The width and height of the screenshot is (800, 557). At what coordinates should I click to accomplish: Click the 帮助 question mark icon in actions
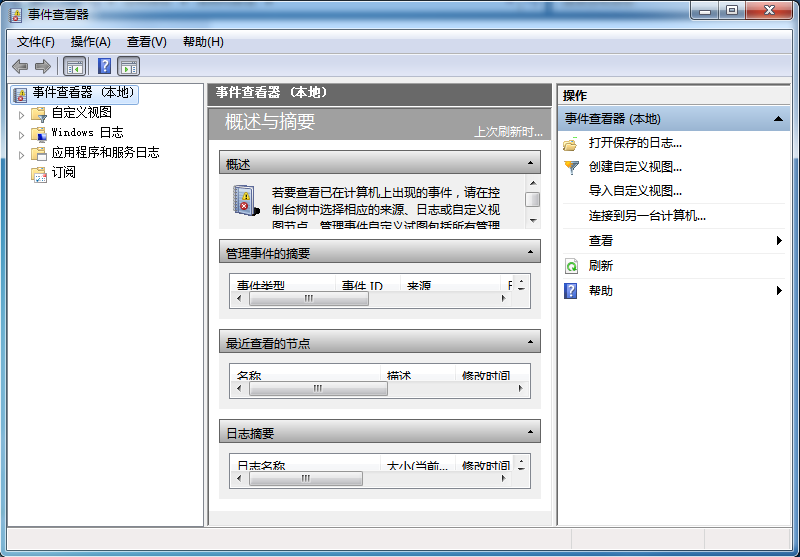pos(570,291)
